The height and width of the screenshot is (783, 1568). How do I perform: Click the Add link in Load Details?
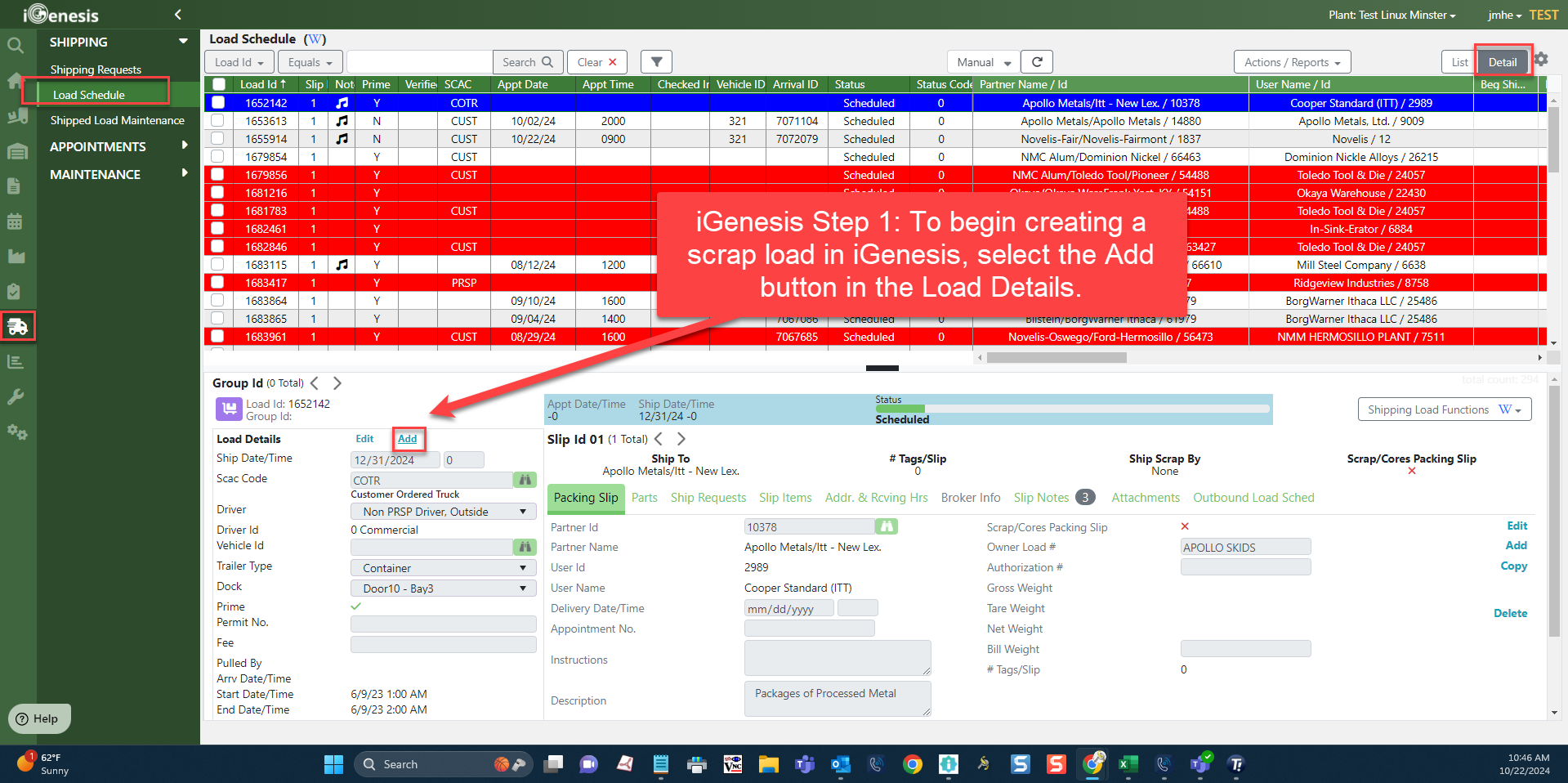(407, 439)
